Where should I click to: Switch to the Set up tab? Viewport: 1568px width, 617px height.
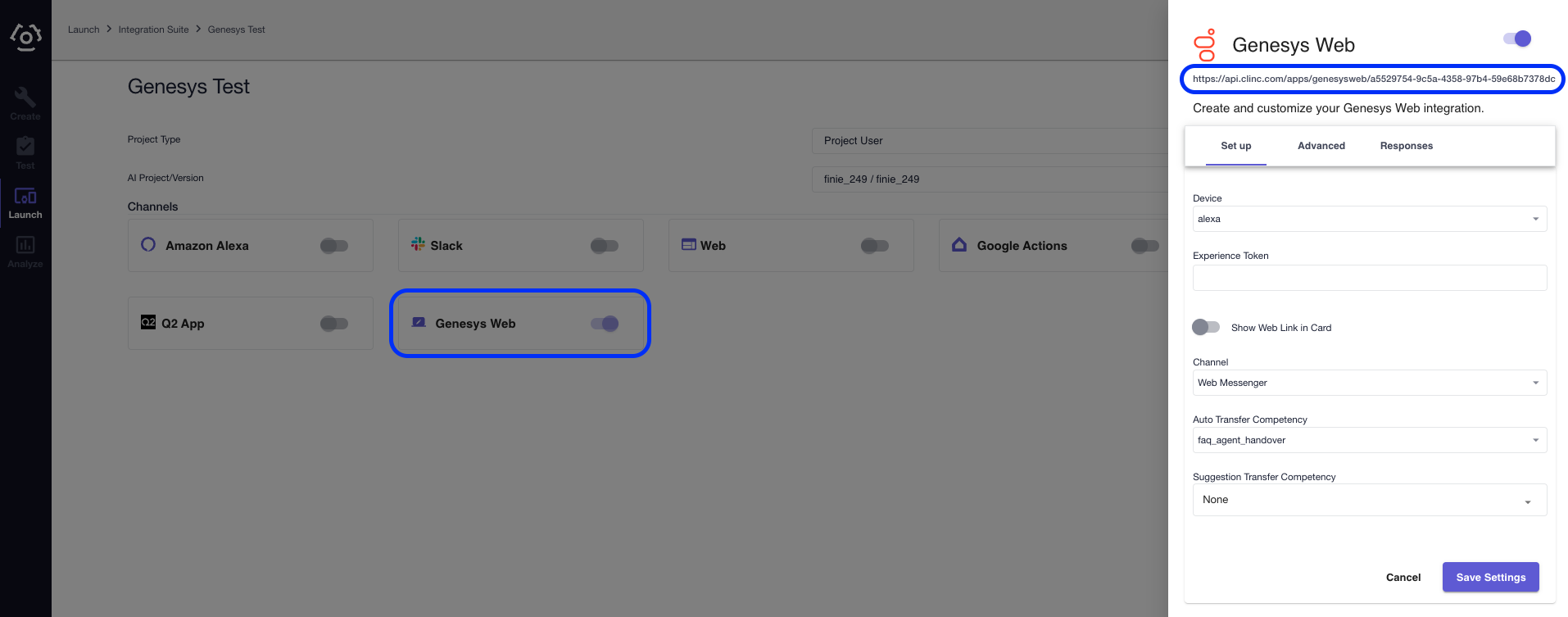1235,146
